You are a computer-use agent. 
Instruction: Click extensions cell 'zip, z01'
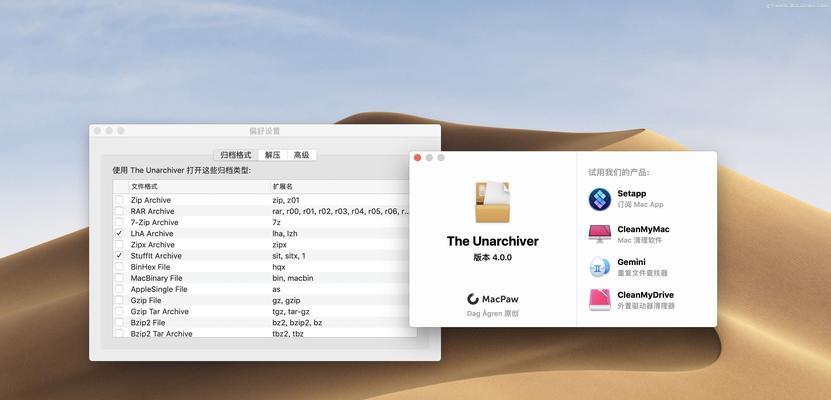[x=286, y=200]
